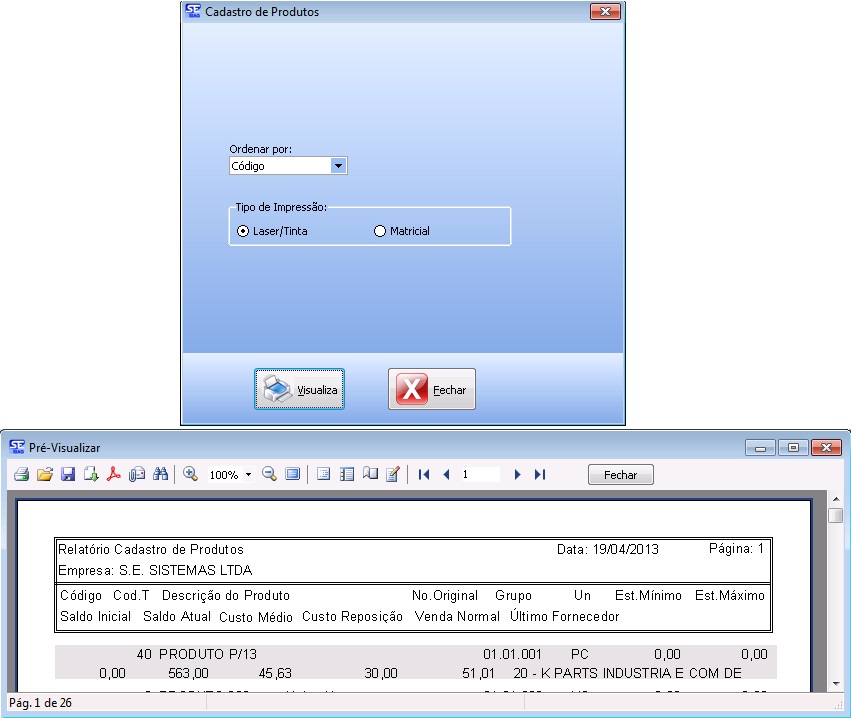The image size is (851, 718).
Task: Click the binoculars find icon
Action: click(x=160, y=475)
